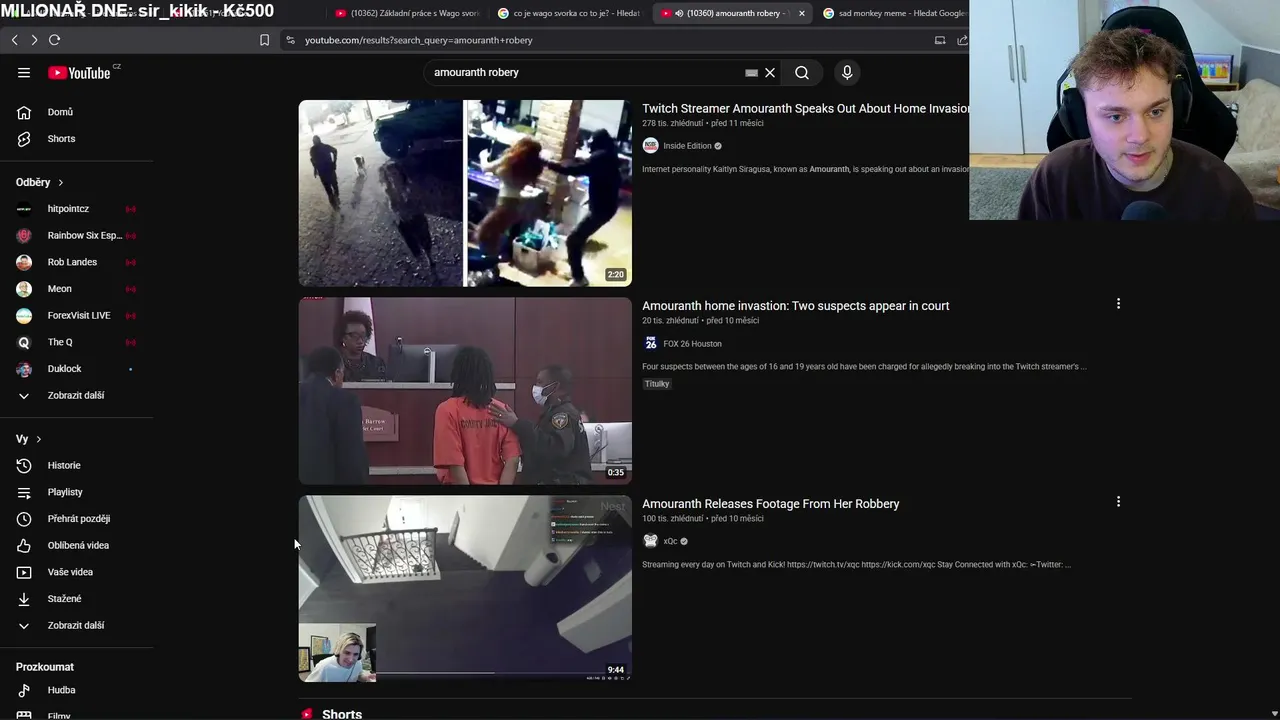
Task: Play the FOX 26 courtroom thumbnail
Action: (465, 391)
